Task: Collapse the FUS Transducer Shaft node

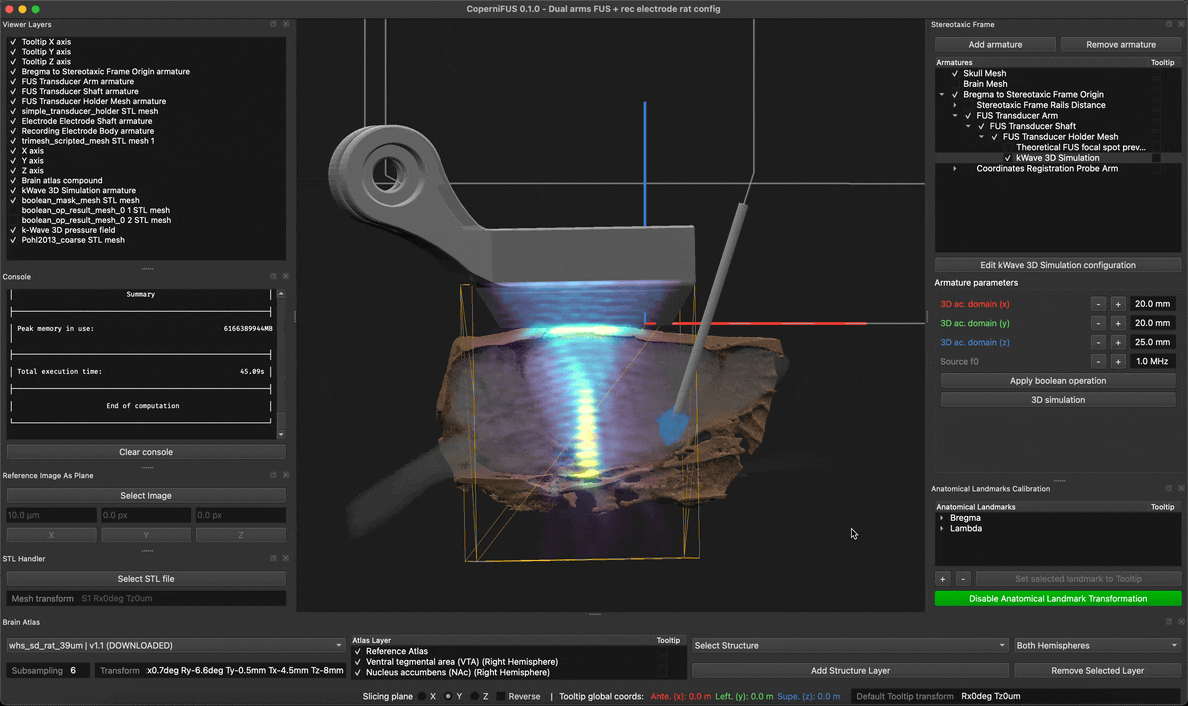Action: 968,127
